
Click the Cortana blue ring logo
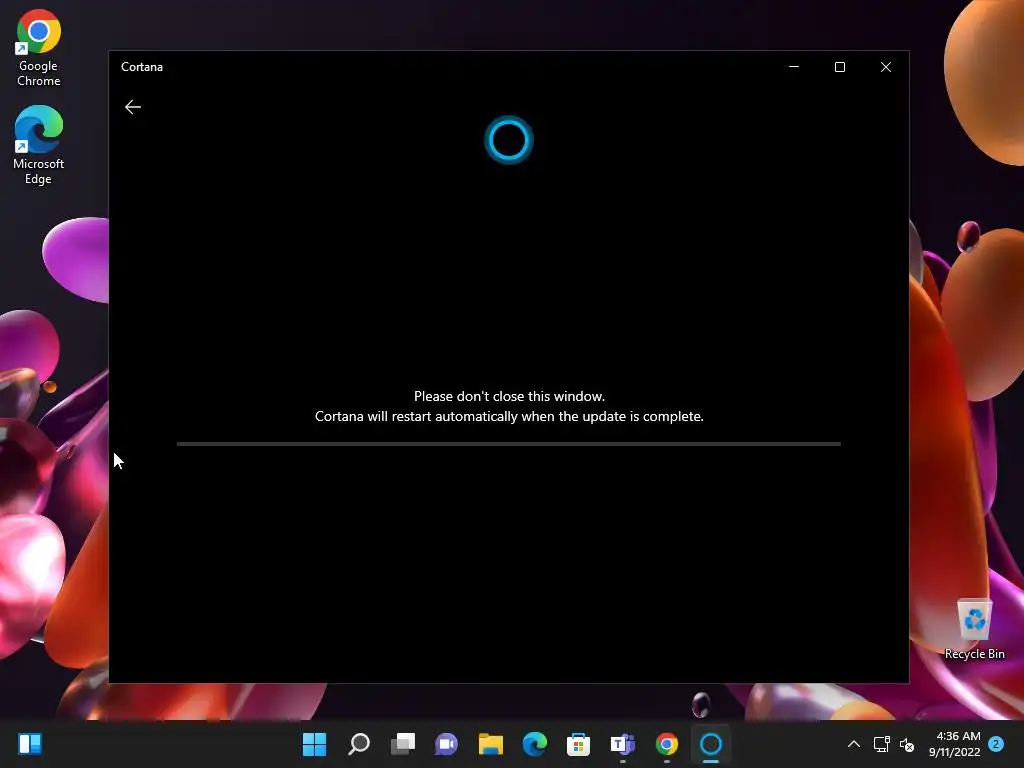click(509, 140)
